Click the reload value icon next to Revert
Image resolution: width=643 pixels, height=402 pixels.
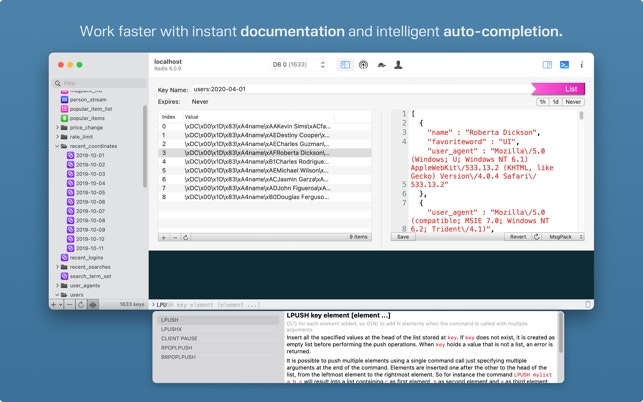[536, 237]
